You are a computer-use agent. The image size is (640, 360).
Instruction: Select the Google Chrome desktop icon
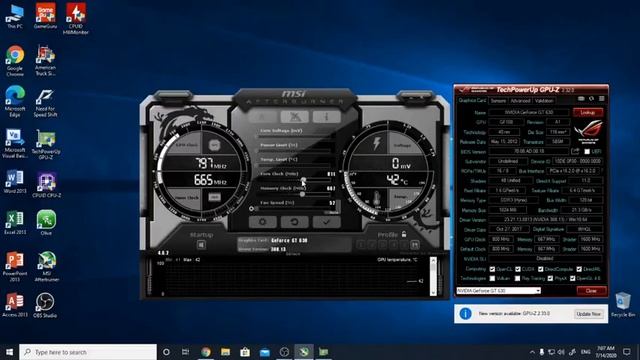point(15,61)
